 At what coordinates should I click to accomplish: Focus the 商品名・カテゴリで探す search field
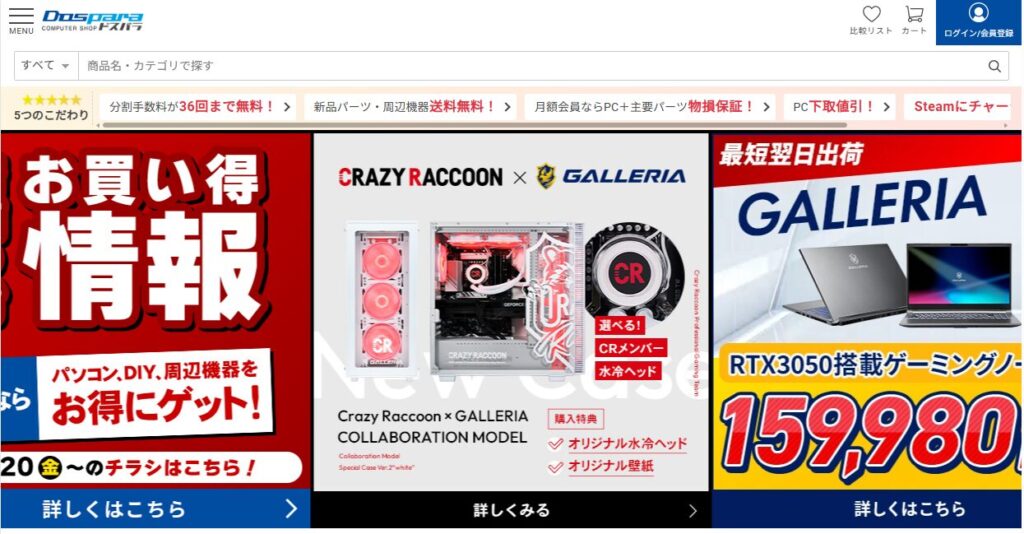point(530,66)
